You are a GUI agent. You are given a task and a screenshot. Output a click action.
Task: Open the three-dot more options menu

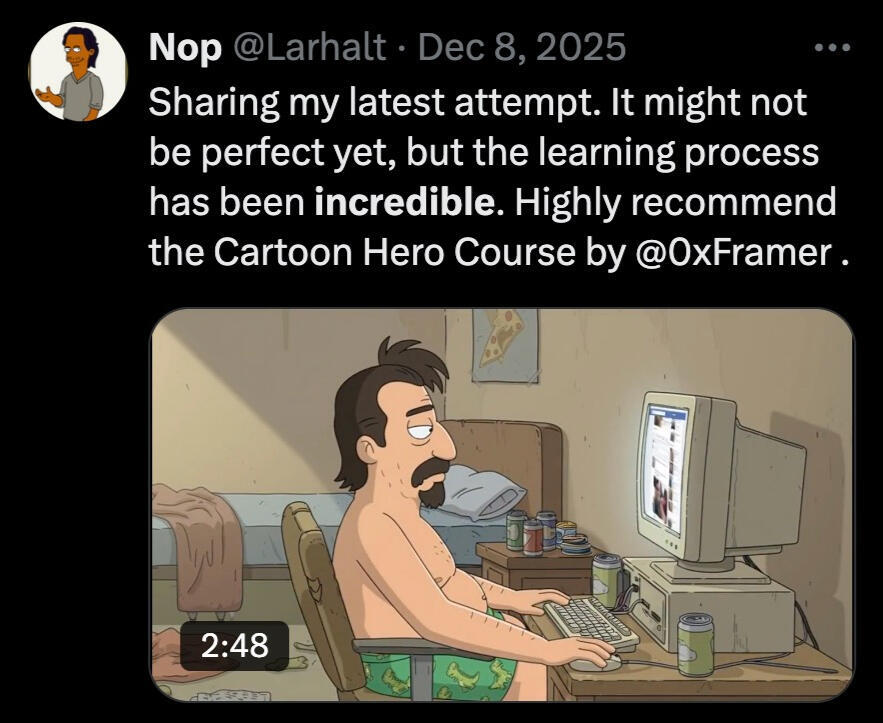coord(832,47)
